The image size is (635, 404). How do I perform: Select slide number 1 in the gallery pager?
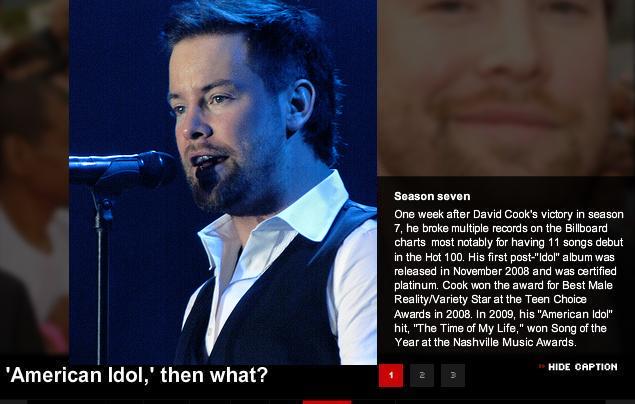pos(391,375)
